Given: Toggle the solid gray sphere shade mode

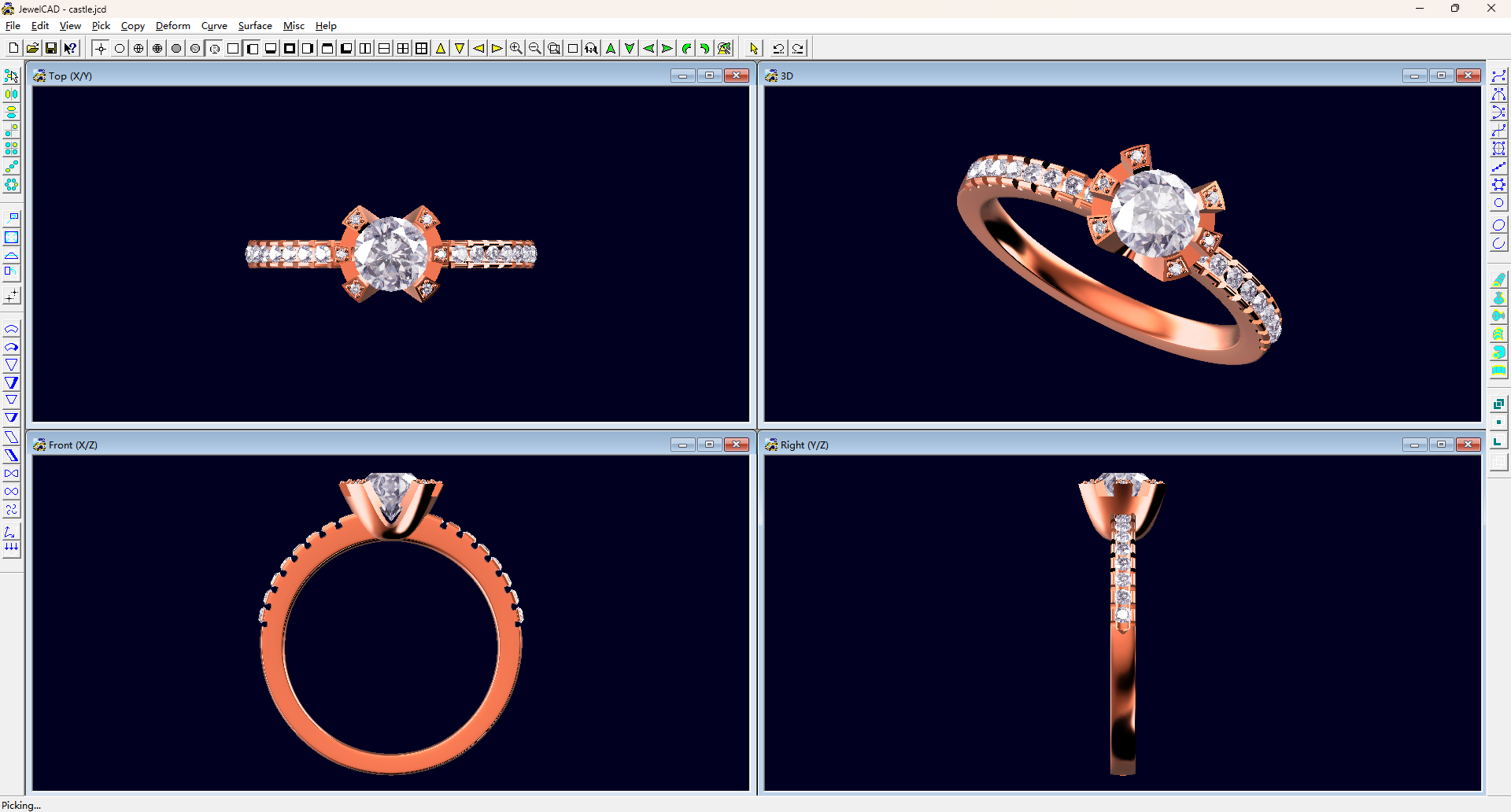Looking at the screenshot, I should (x=176, y=48).
